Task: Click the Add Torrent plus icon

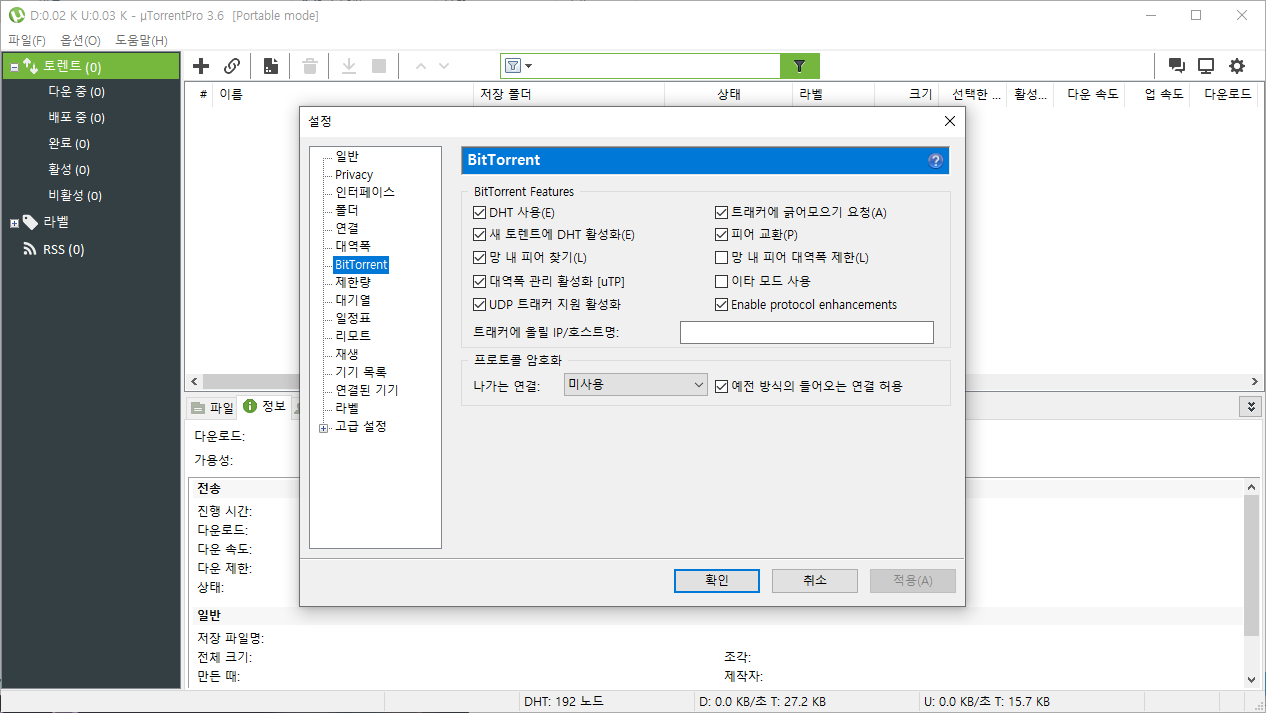Action: (x=201, y=66)
